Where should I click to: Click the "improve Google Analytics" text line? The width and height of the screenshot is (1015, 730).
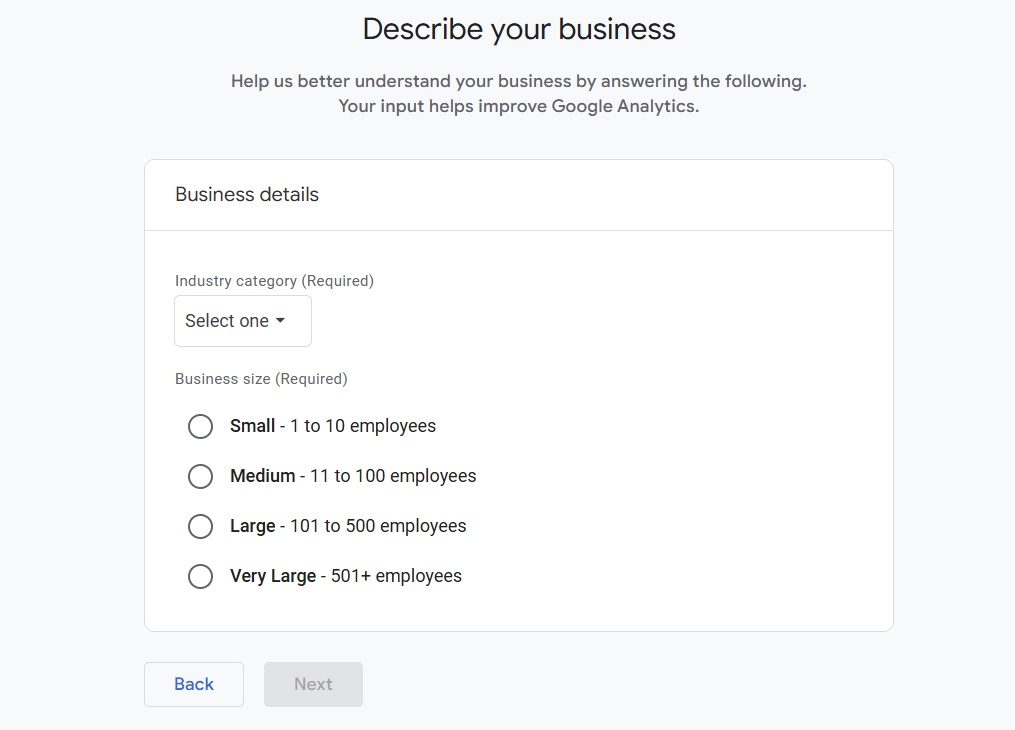(x=518, y=106)
